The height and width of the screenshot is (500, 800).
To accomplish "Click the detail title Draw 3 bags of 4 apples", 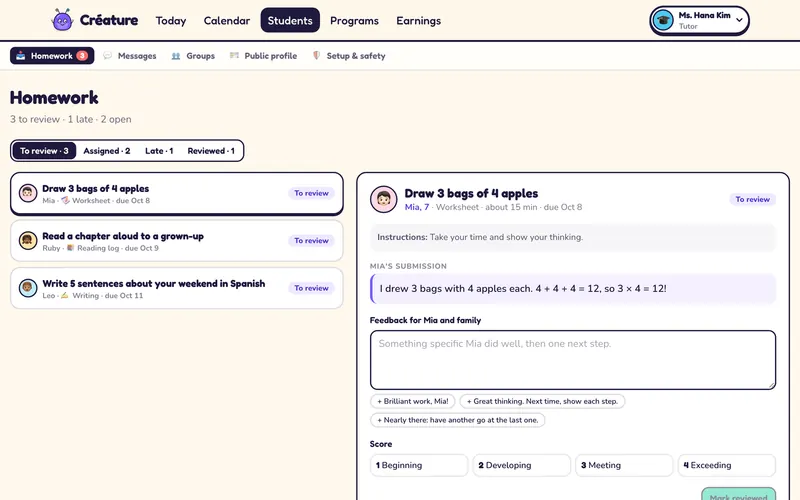I will 471,193.
